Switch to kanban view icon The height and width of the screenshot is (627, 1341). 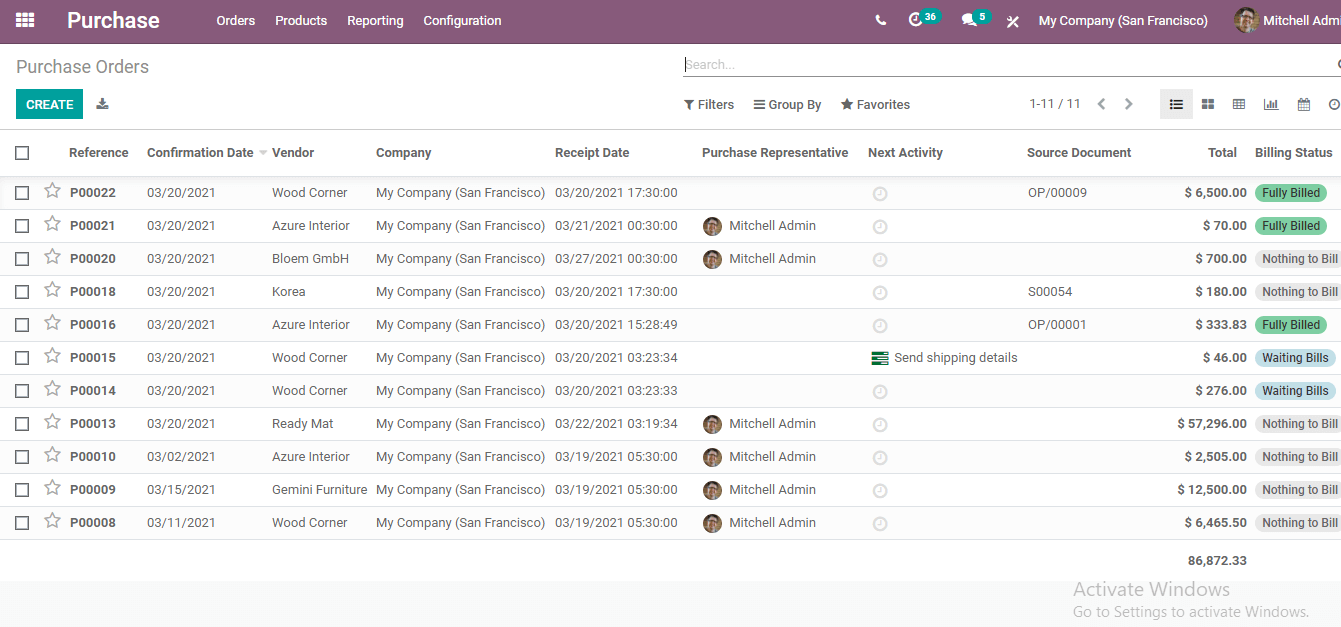point(1208,104)
